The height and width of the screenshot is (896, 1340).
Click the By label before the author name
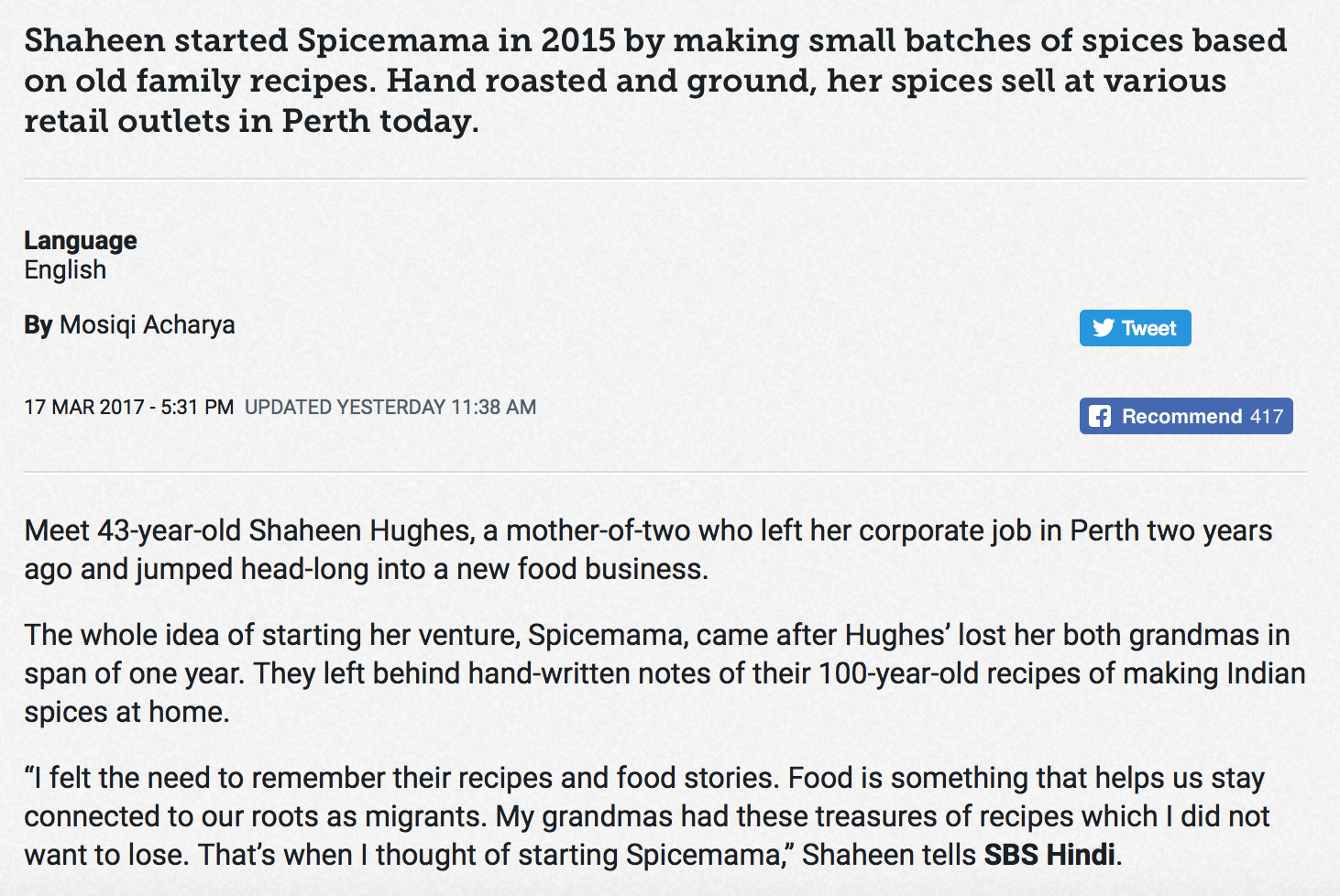click(38, 325)
